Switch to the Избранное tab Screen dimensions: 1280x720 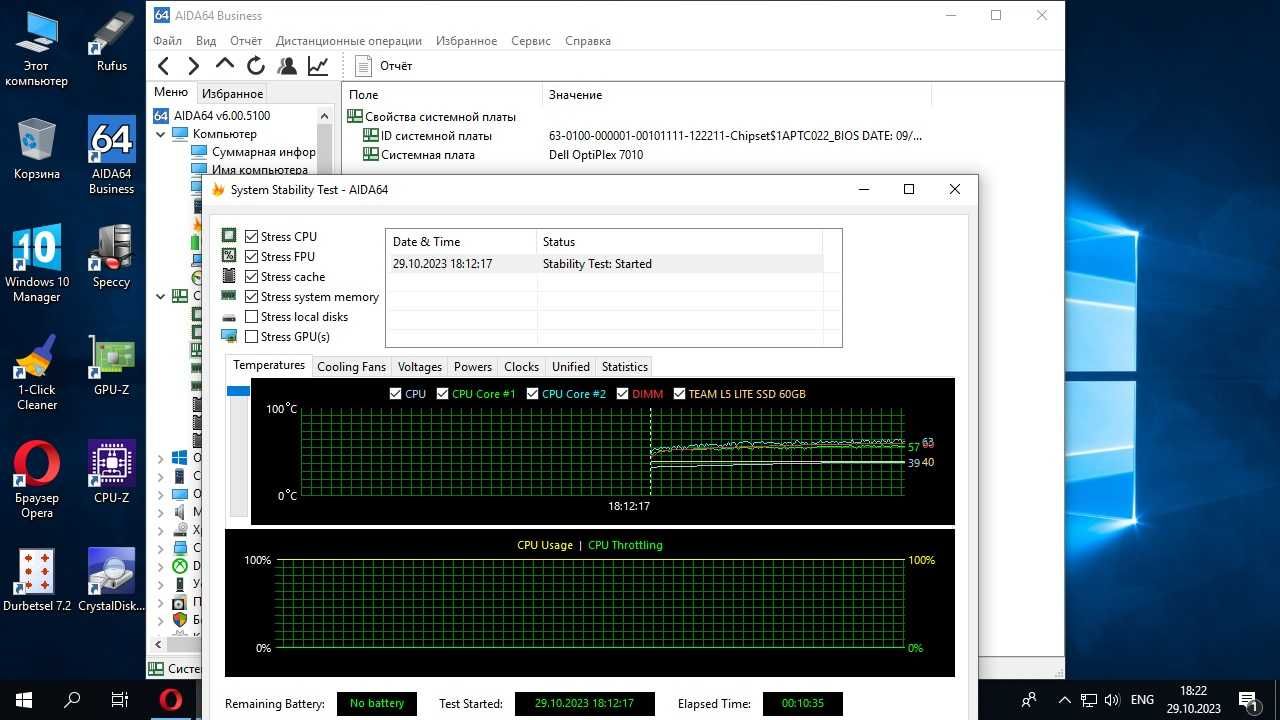(x=232, y=93)
